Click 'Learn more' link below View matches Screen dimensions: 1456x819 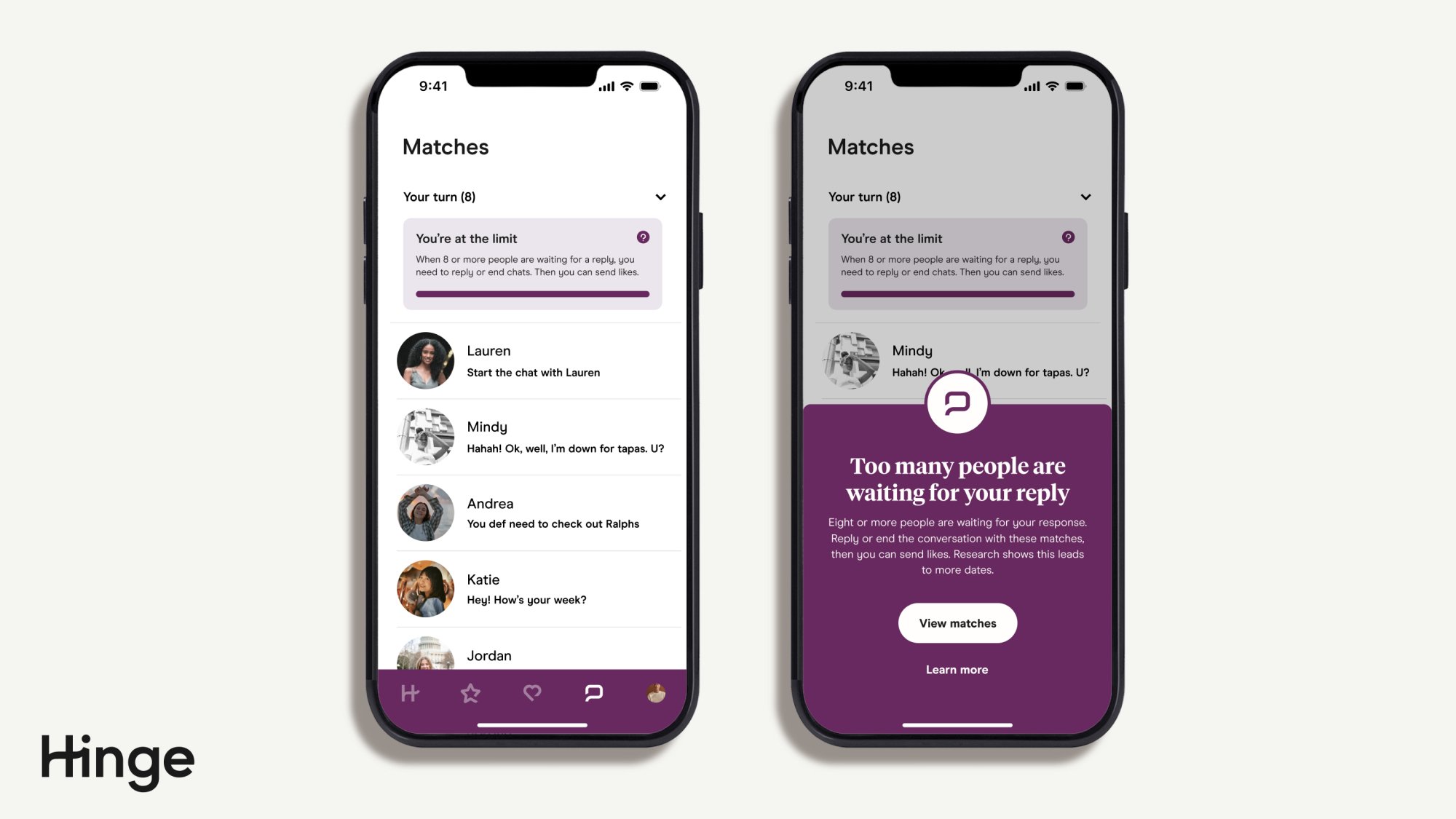click(957, 669)
